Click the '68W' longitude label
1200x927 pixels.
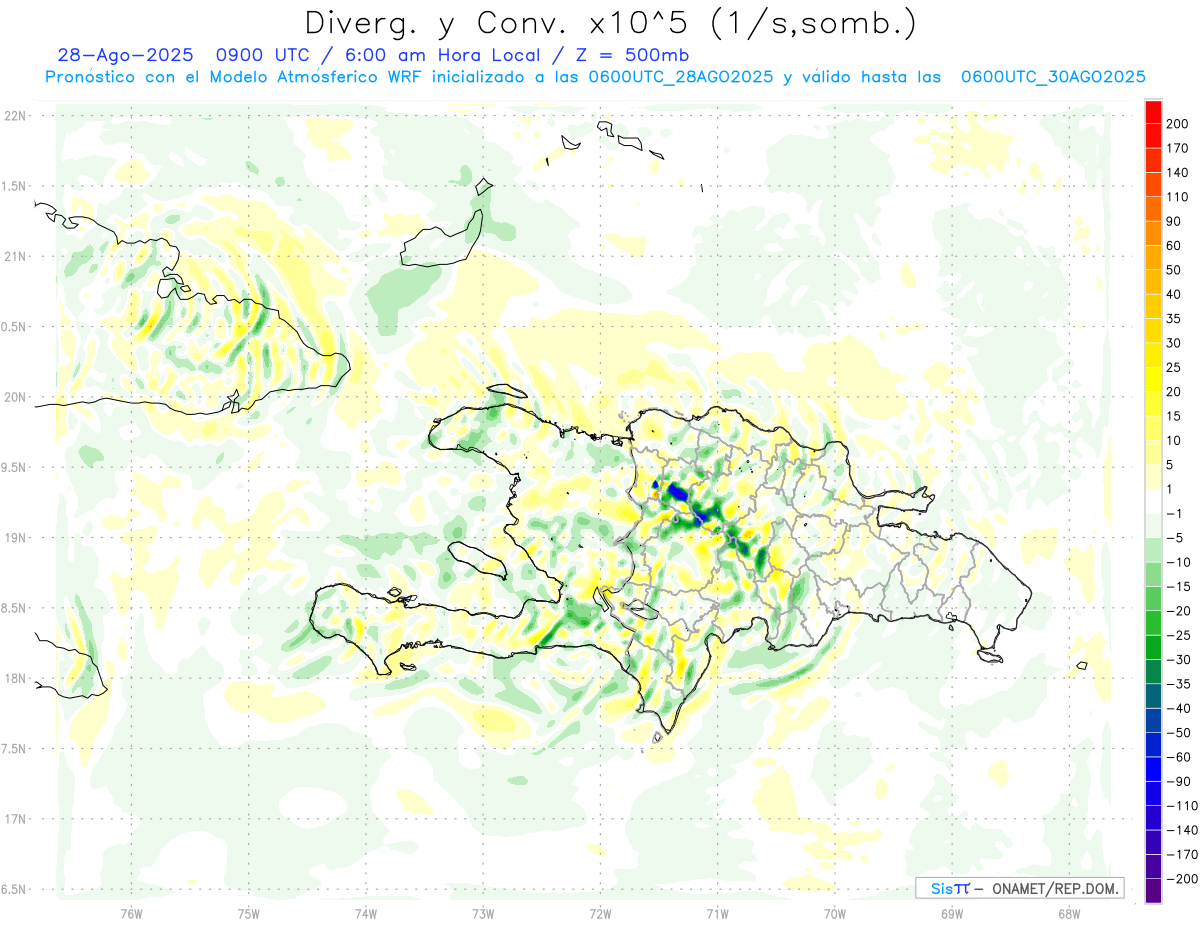pos(1069,913)
